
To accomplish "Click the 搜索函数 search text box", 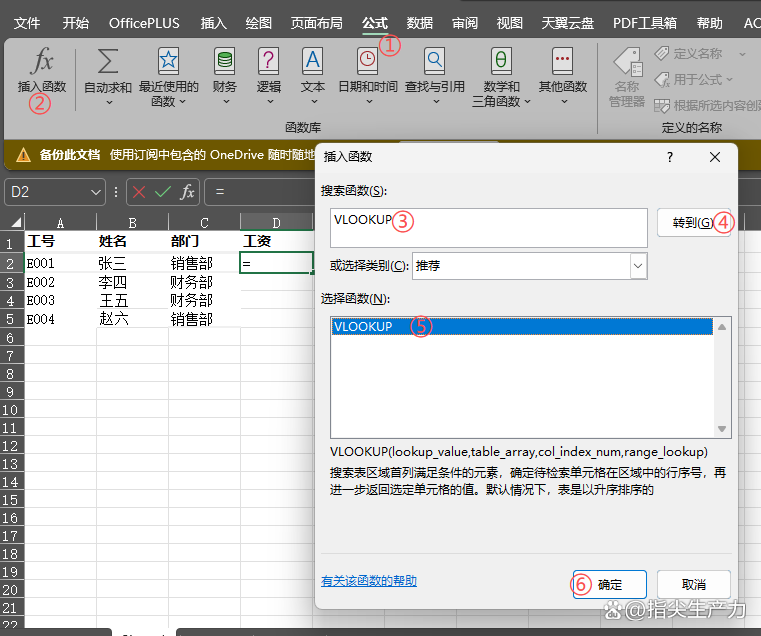I will point(489,228).
